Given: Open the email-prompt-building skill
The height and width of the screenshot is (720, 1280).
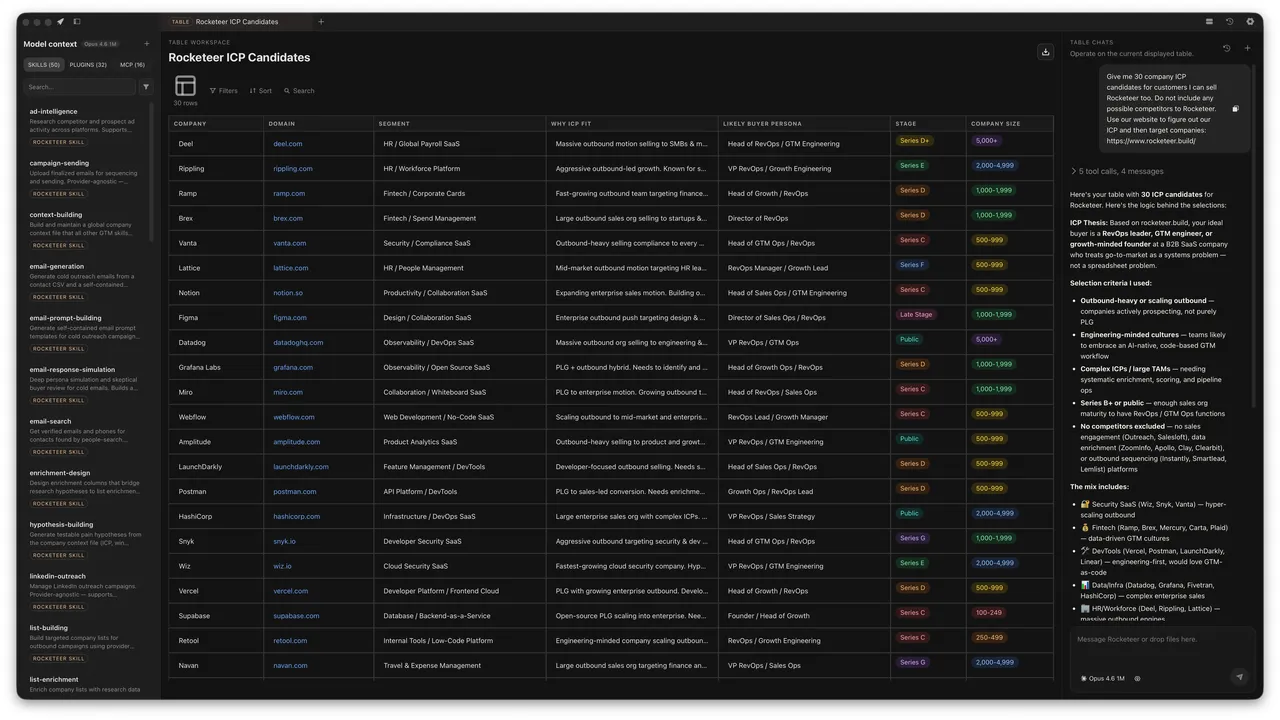Looking at the screenshot, I should (x=86, y=333).
